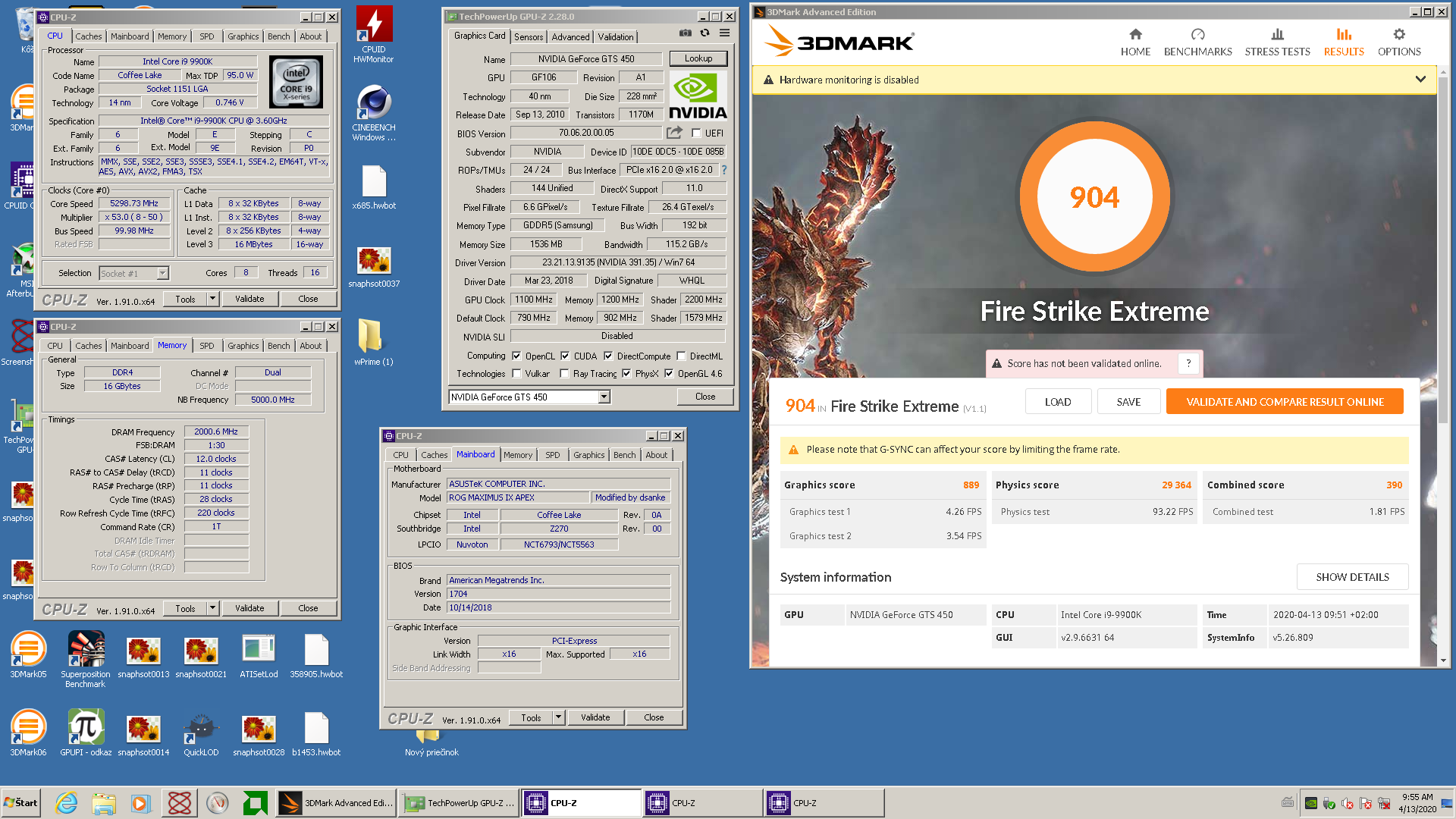Open Graphics tab in Mainboard CPU-Z window
The image size is (1456, 819).
tap(588, 455)
